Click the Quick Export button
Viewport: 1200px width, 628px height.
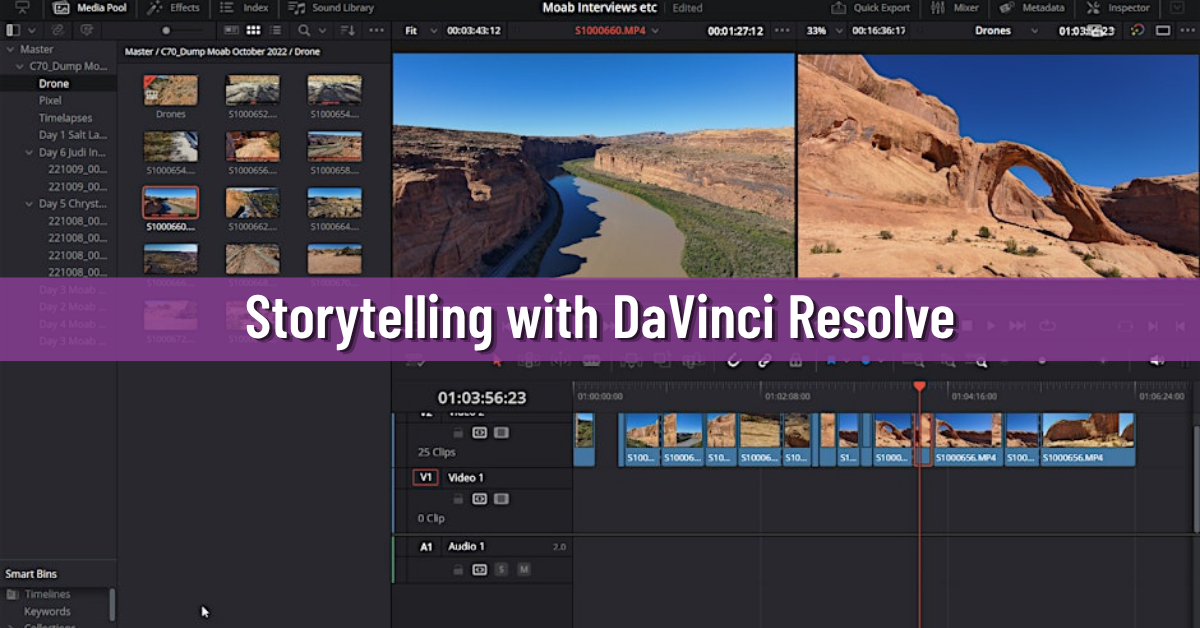[x=871, y=7]
